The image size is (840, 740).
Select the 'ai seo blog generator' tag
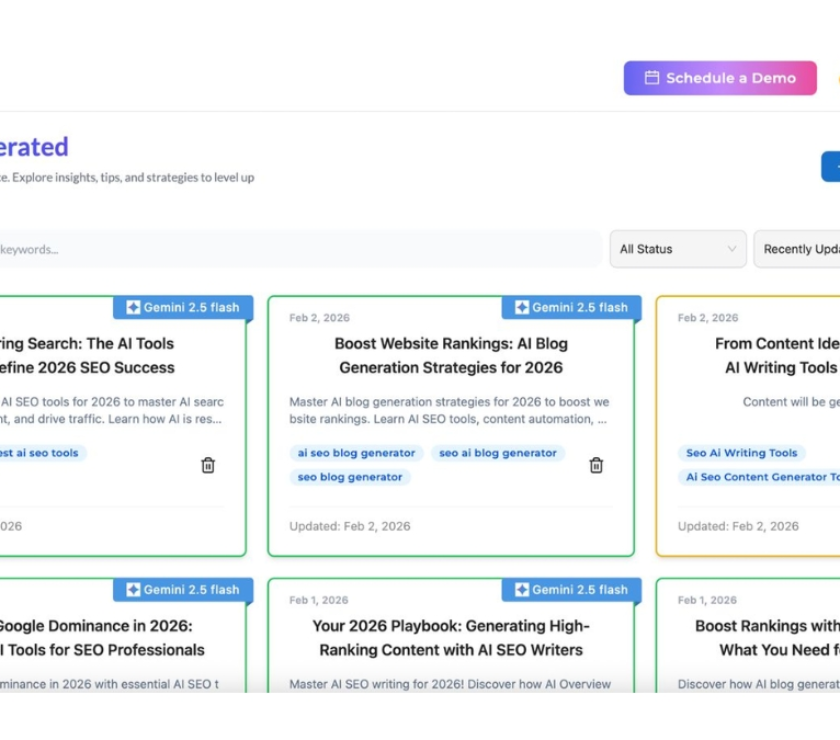(x=356, y=453)
